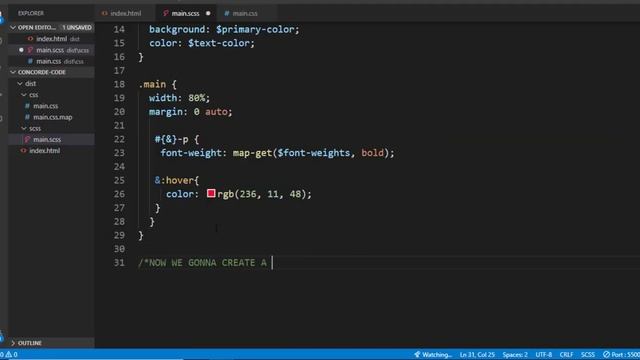Viewport: 640px width, 360px height.
Task: Open index.html in Open Editors list
Action: coord(51,39)
